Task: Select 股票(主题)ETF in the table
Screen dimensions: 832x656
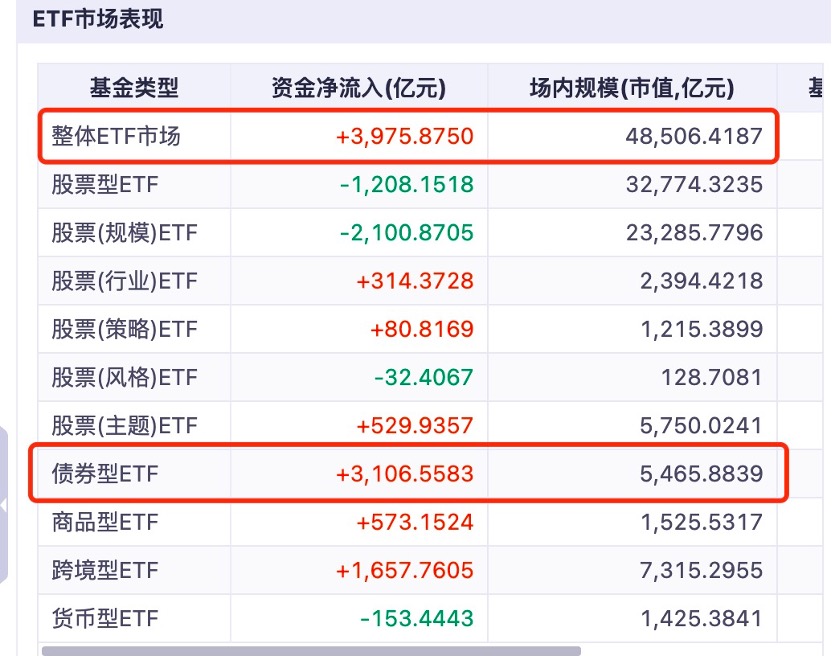Action: pos(125,426)
